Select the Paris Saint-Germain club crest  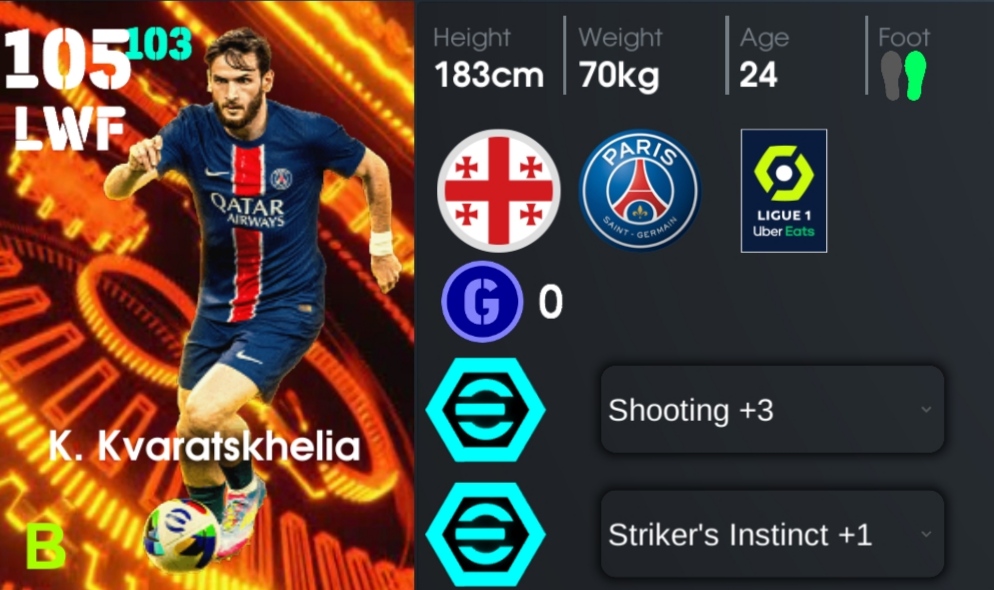coord(640,190)
